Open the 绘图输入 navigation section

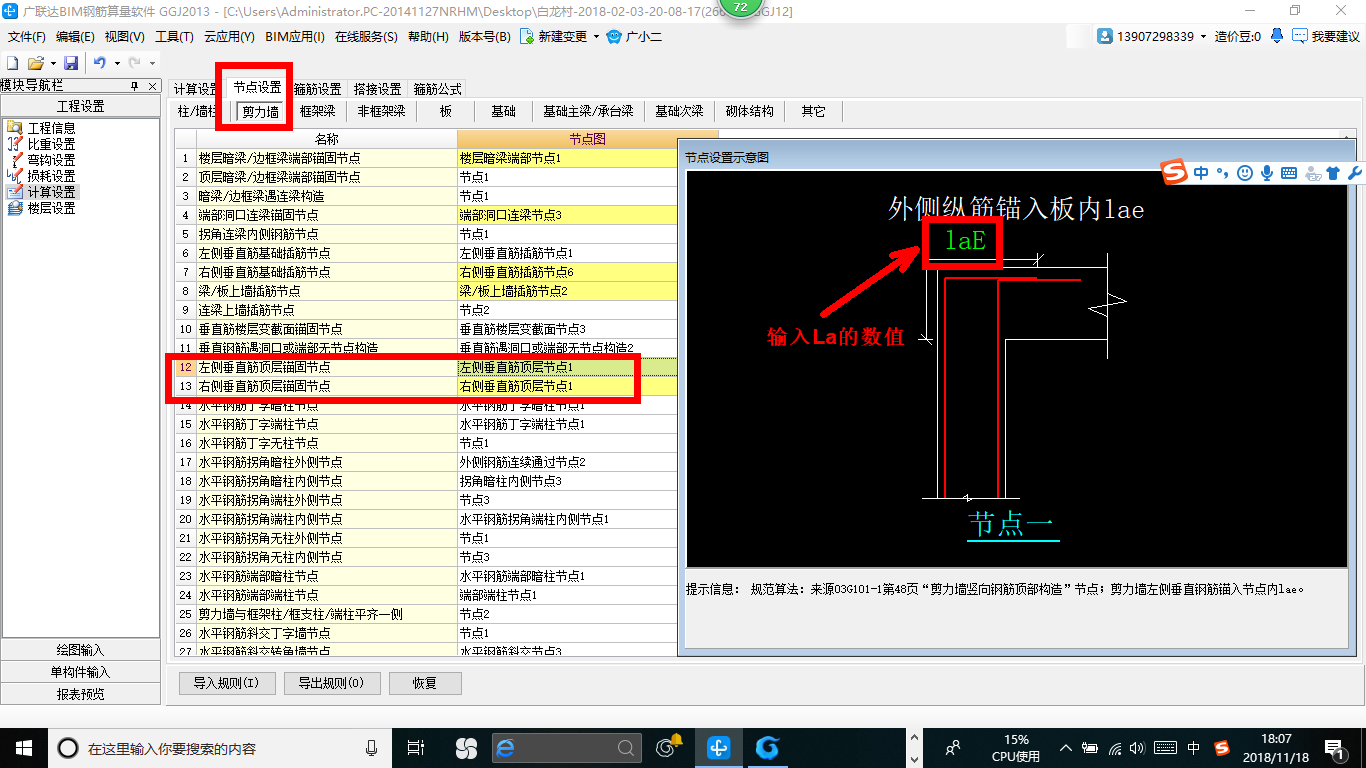(80, 650)
